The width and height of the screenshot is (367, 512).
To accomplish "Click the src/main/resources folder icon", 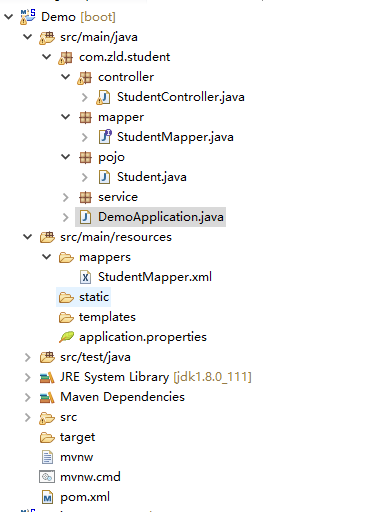I will [x=47, y=237].
